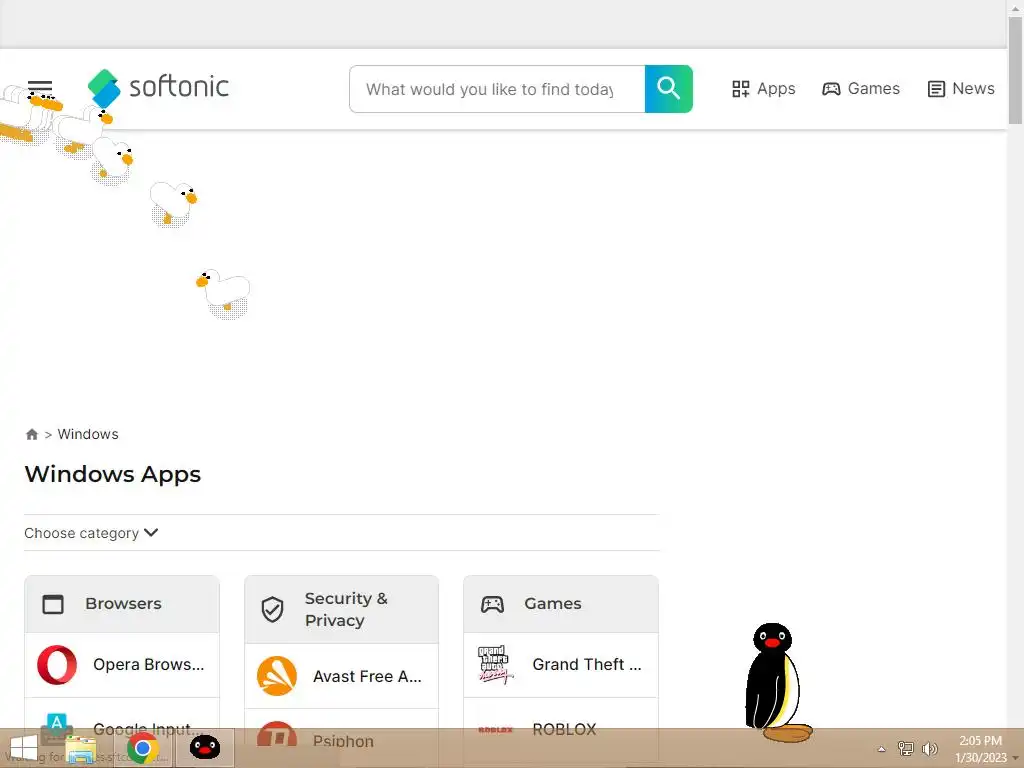Click the Avast orange logo icon
1024x768 pixels.
[x=277, y=676]
